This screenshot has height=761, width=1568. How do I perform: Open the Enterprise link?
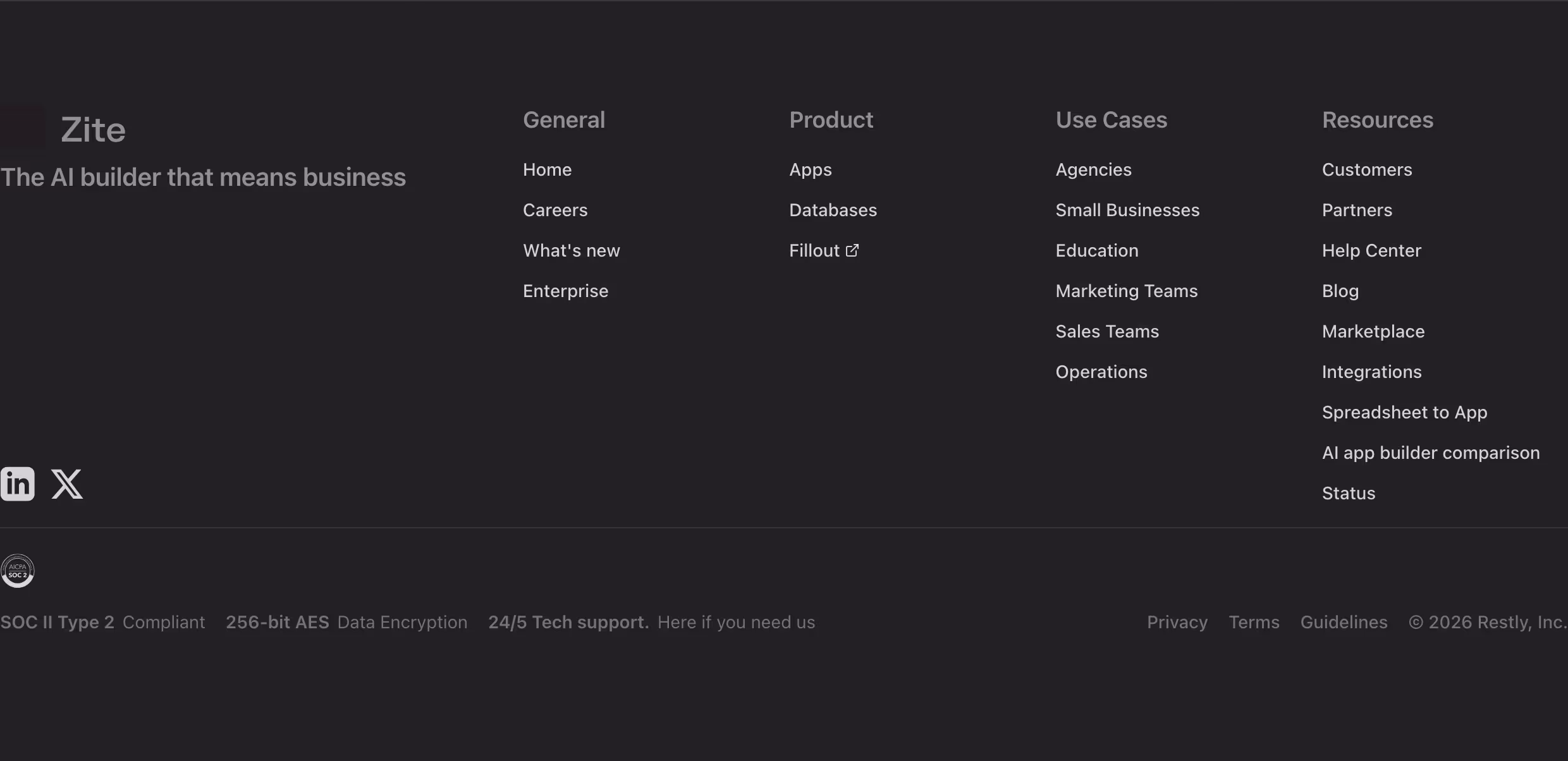coord(565,291)
